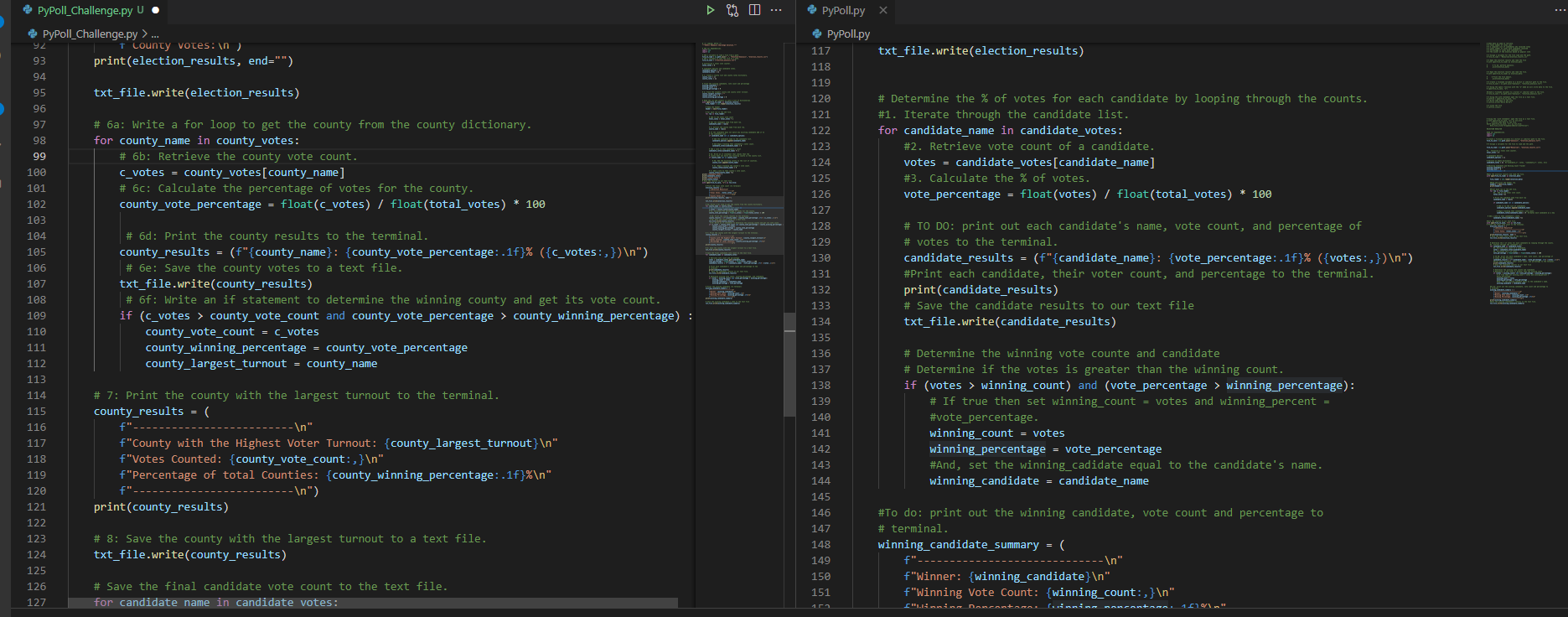Click unsaved dot on PyPoll_Challenge.py tab

tap(156, 10)
